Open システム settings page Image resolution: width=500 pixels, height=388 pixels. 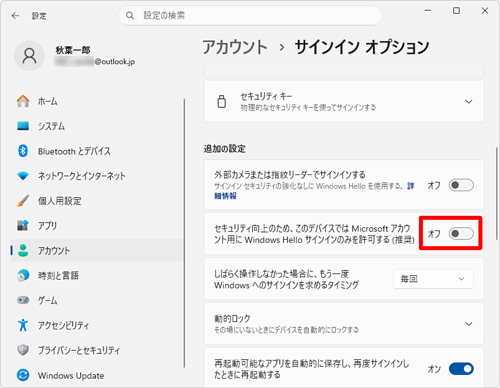coord(97,126)
